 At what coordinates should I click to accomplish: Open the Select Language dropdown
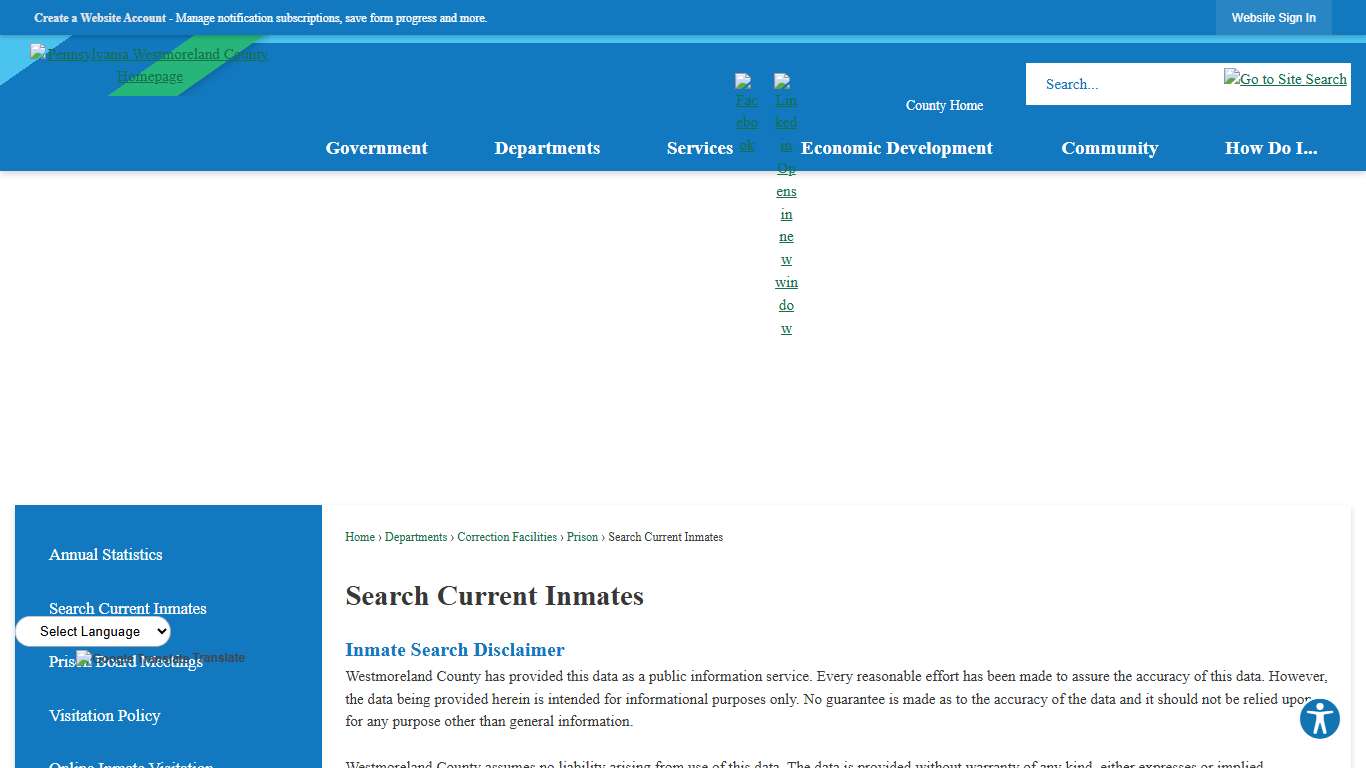(92, 631)
